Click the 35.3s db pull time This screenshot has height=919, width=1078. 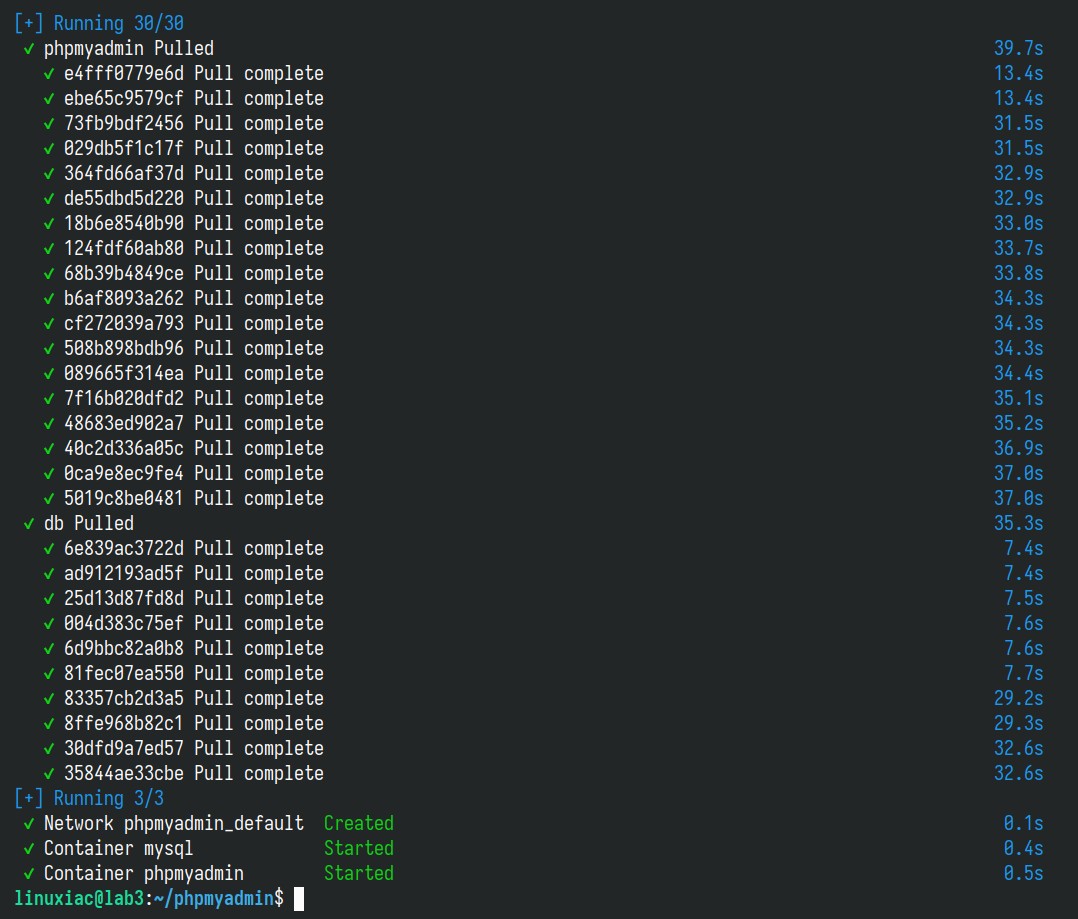coord(1018,523)
